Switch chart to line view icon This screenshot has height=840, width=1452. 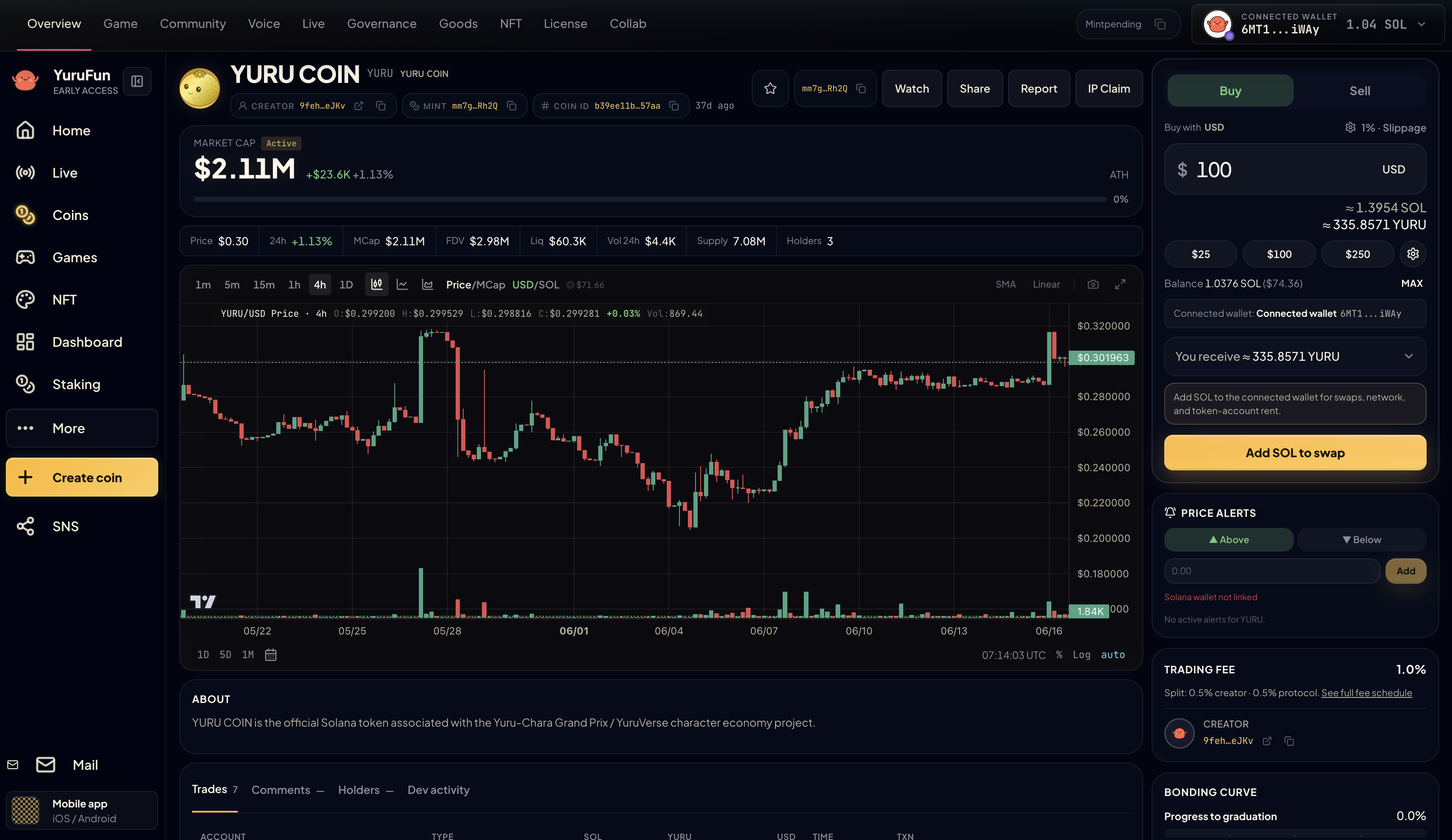tap(402, 285)
